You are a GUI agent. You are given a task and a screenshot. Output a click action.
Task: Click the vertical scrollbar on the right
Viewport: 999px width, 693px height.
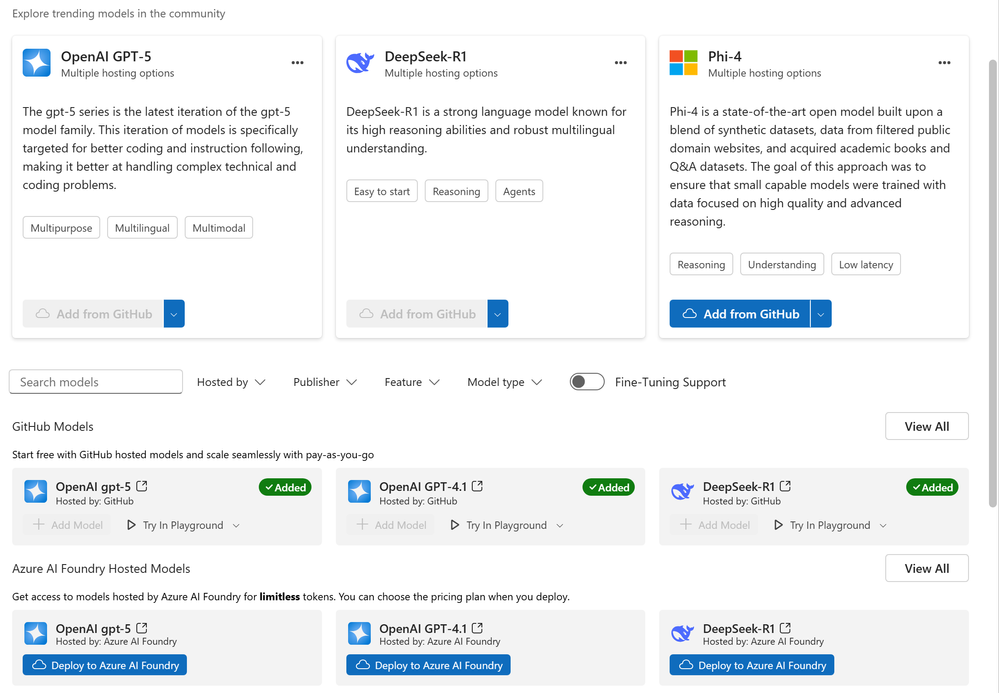click(993, 283)
